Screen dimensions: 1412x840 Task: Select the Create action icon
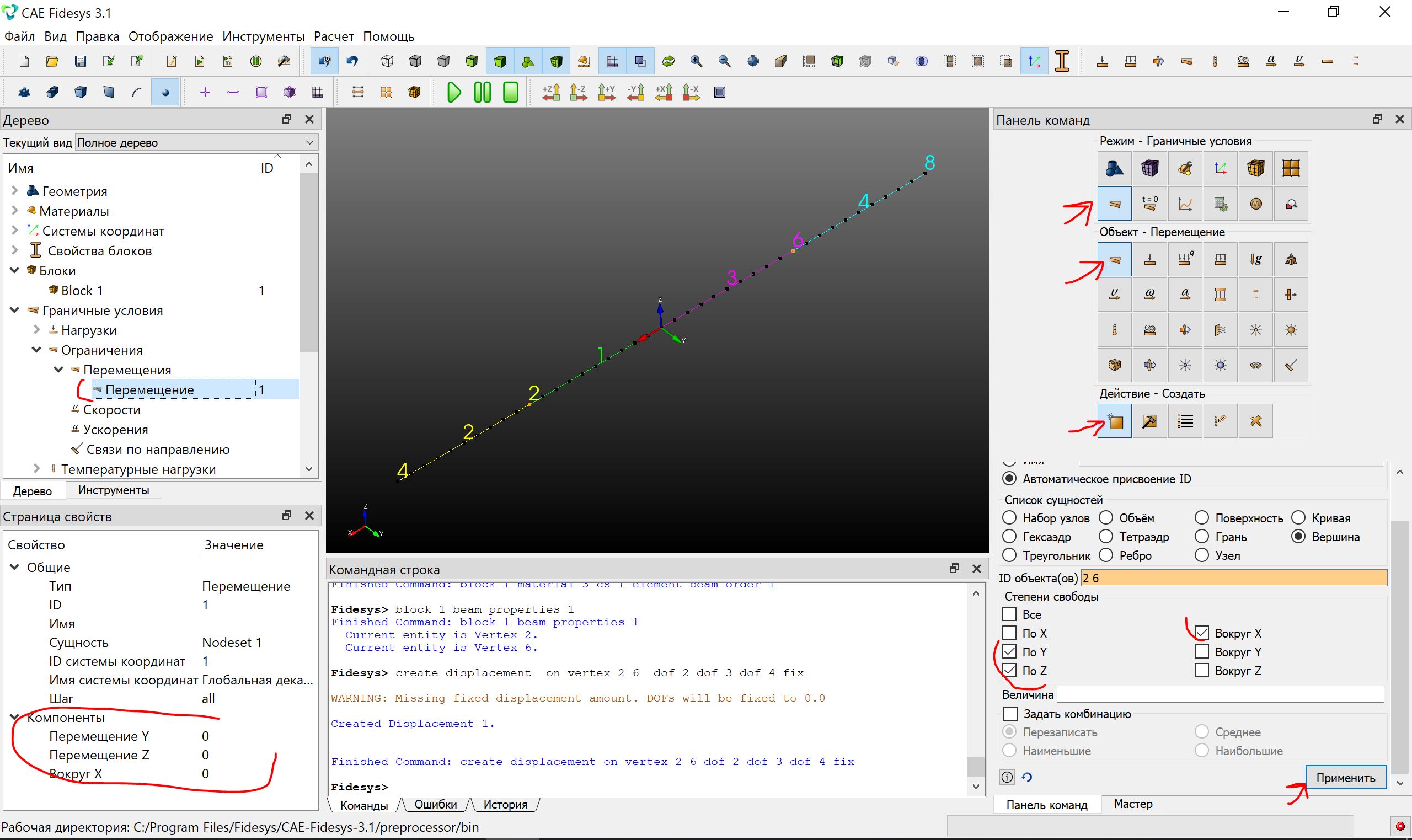pos(1114,421)
